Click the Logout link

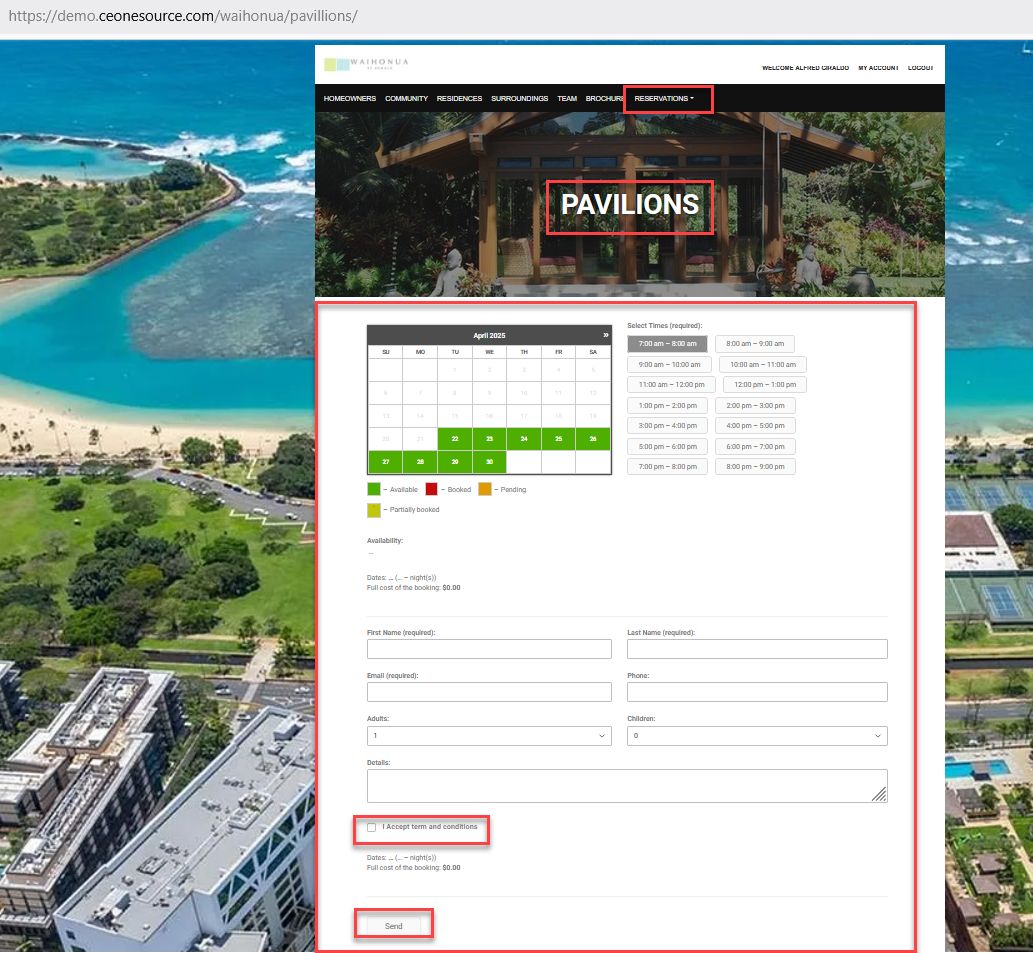(x=920, y=68)
